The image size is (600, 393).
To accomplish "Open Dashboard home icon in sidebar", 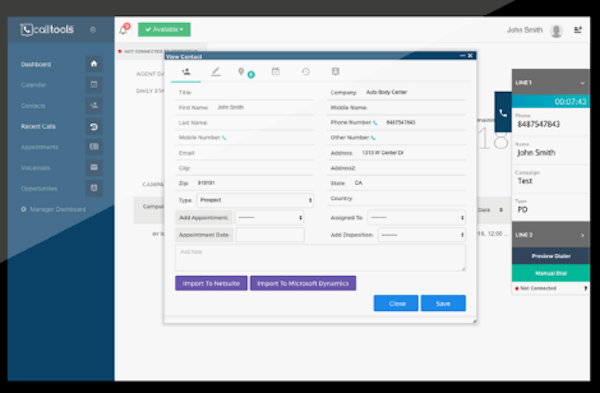I will pyautogui.click(x=94, y=64).
